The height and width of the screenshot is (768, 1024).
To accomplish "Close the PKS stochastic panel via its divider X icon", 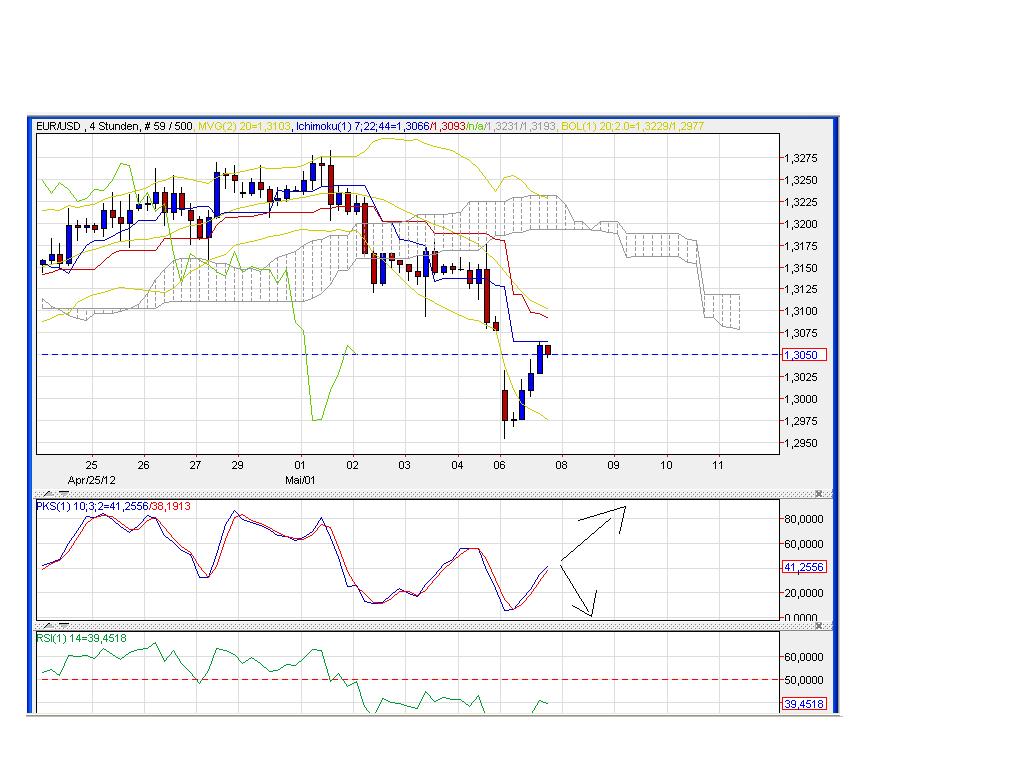I will pos(818,493).
